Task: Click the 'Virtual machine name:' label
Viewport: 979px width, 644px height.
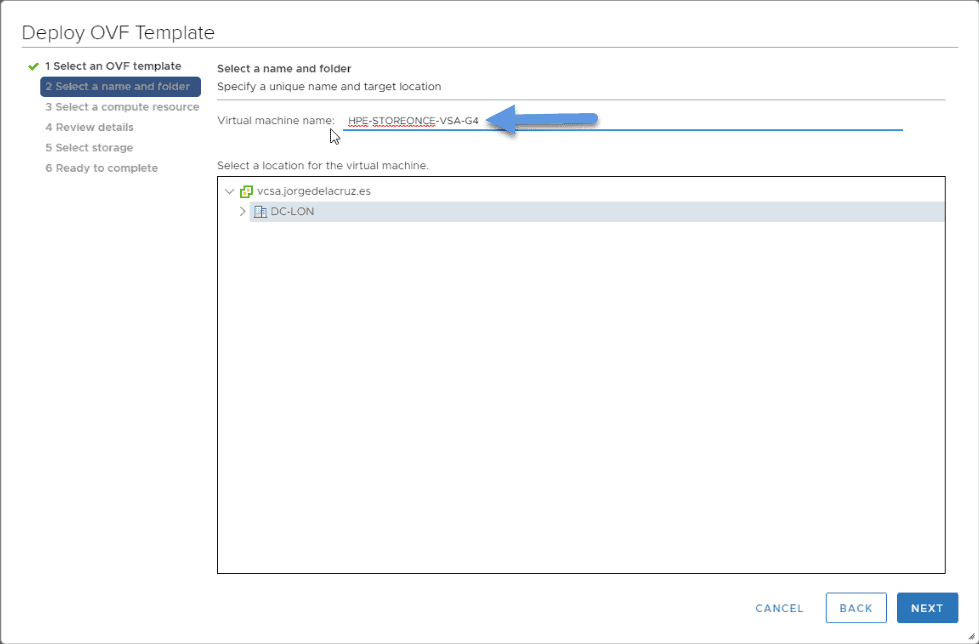Action: tap(276, 121)
